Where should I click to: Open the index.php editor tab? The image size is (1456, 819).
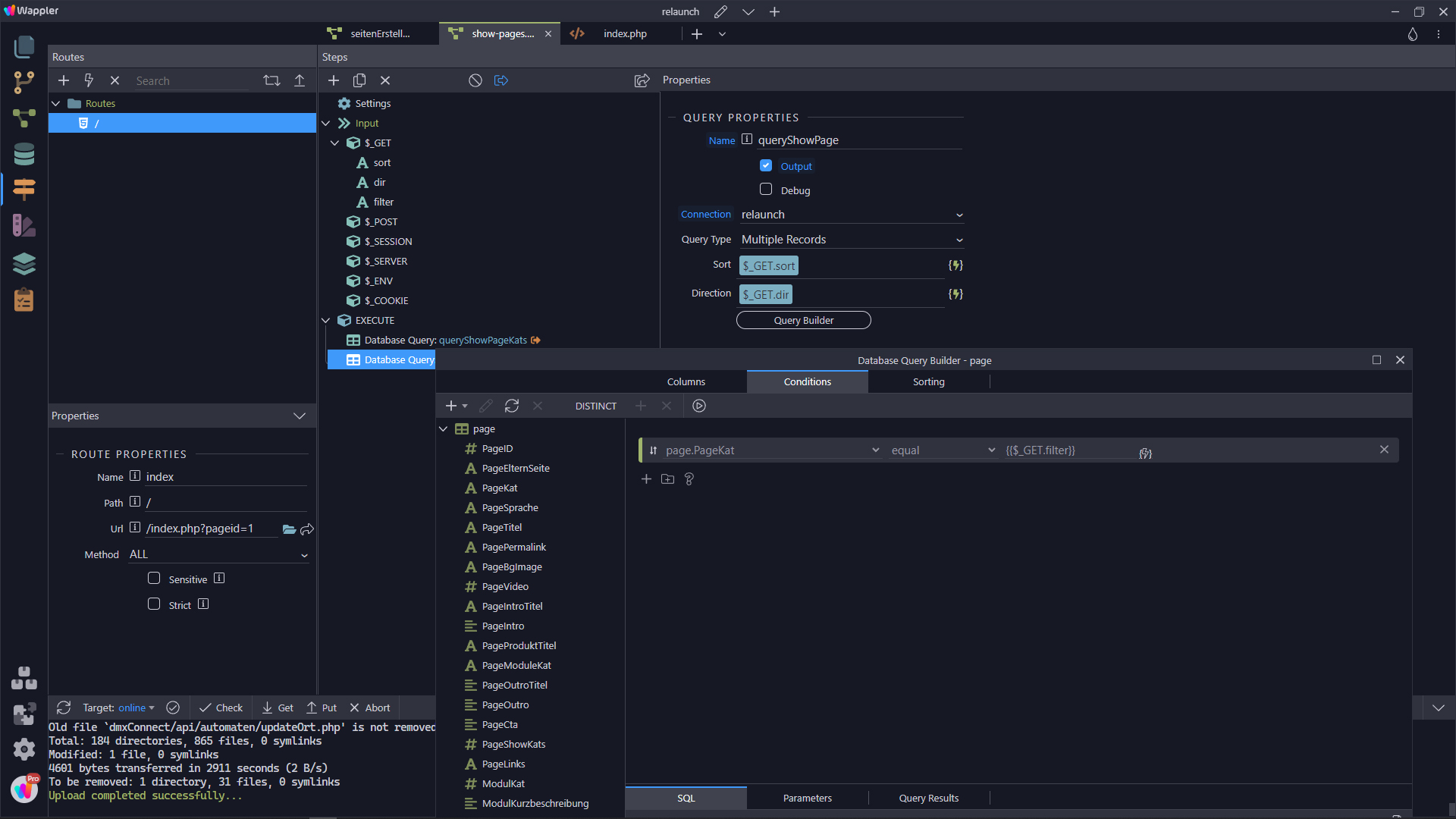(624, 33)
